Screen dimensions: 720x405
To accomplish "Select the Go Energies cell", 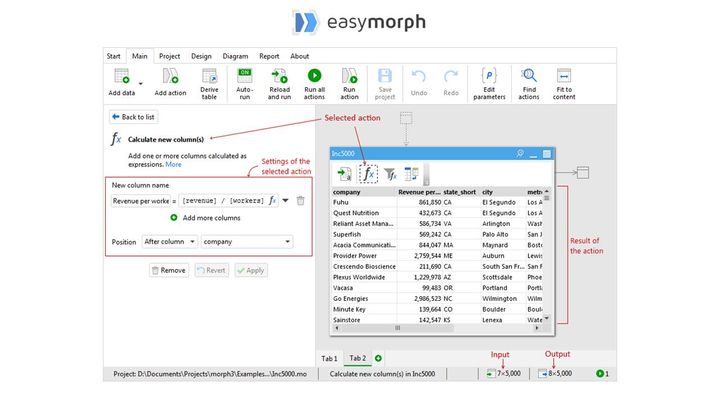I will (364, 298).
